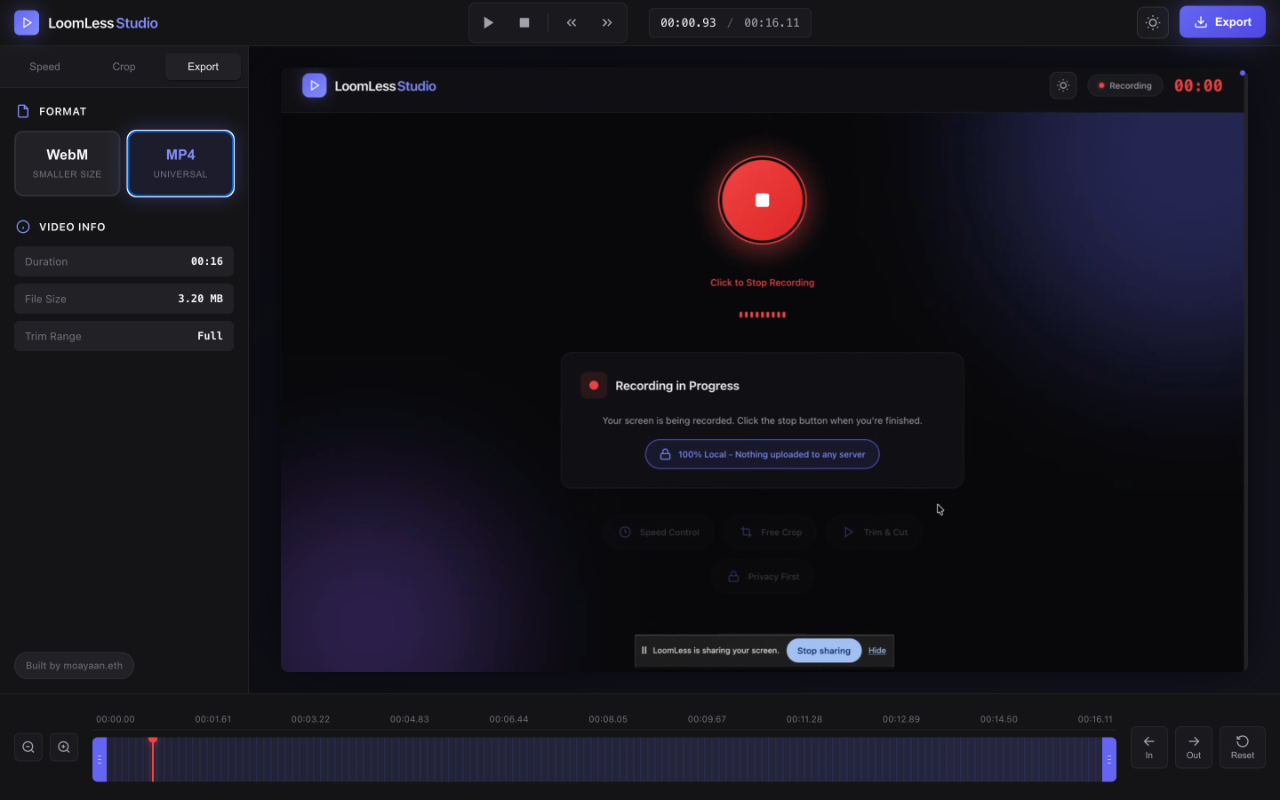Viewport: 1280px width, 800px height.
Task: Click the blue Export button
Action: point(1222,21)
